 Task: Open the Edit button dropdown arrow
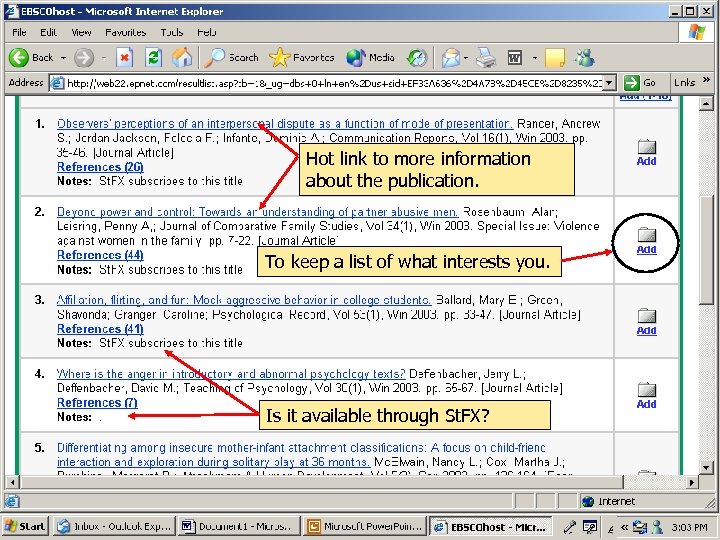coord(534,58)
